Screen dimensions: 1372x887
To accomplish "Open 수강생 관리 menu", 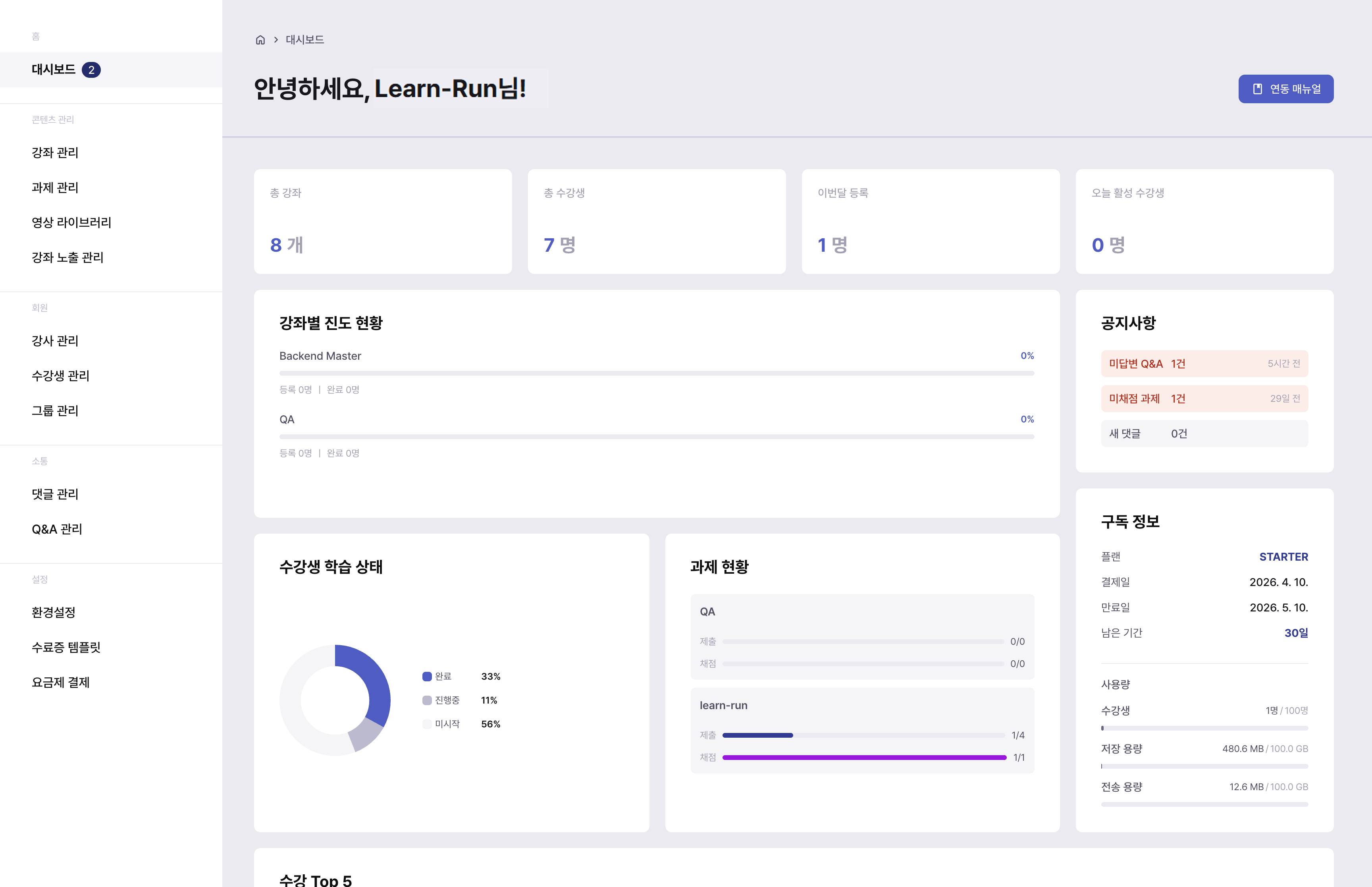I will coord(60,376).
